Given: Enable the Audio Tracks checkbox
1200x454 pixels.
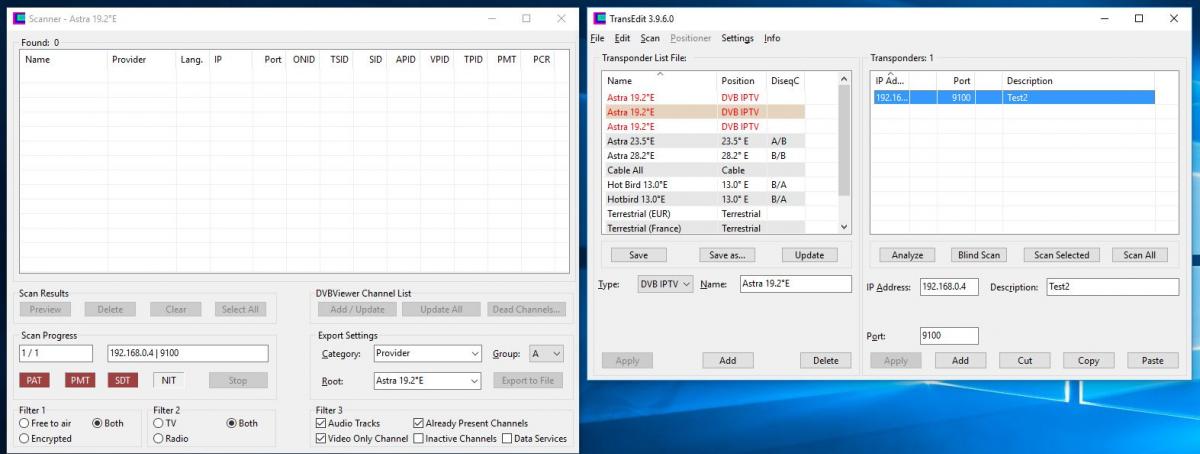Looking at the screenshot, I should (321, 423).
